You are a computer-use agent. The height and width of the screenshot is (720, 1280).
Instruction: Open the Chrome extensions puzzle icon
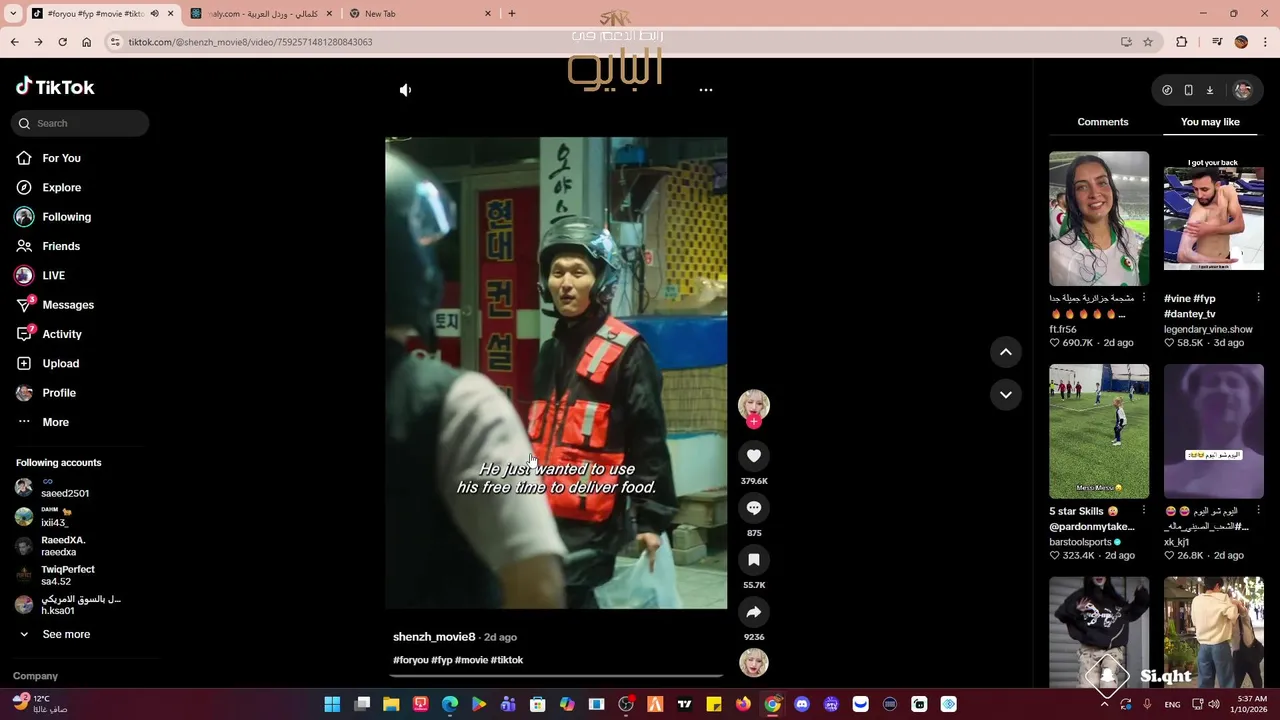1182,42
